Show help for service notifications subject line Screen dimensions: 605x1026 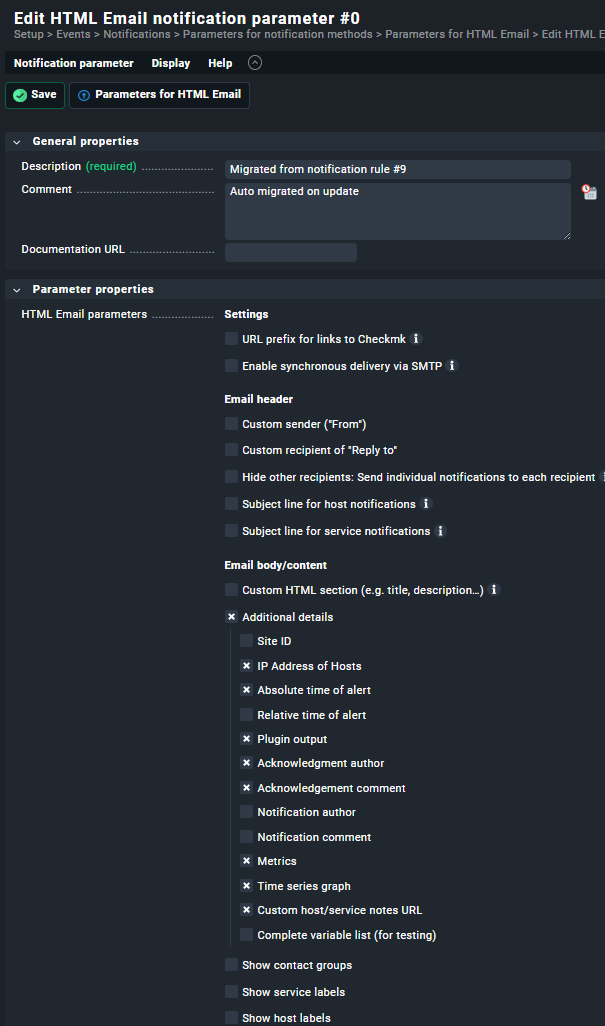click(x=440, y=531)
